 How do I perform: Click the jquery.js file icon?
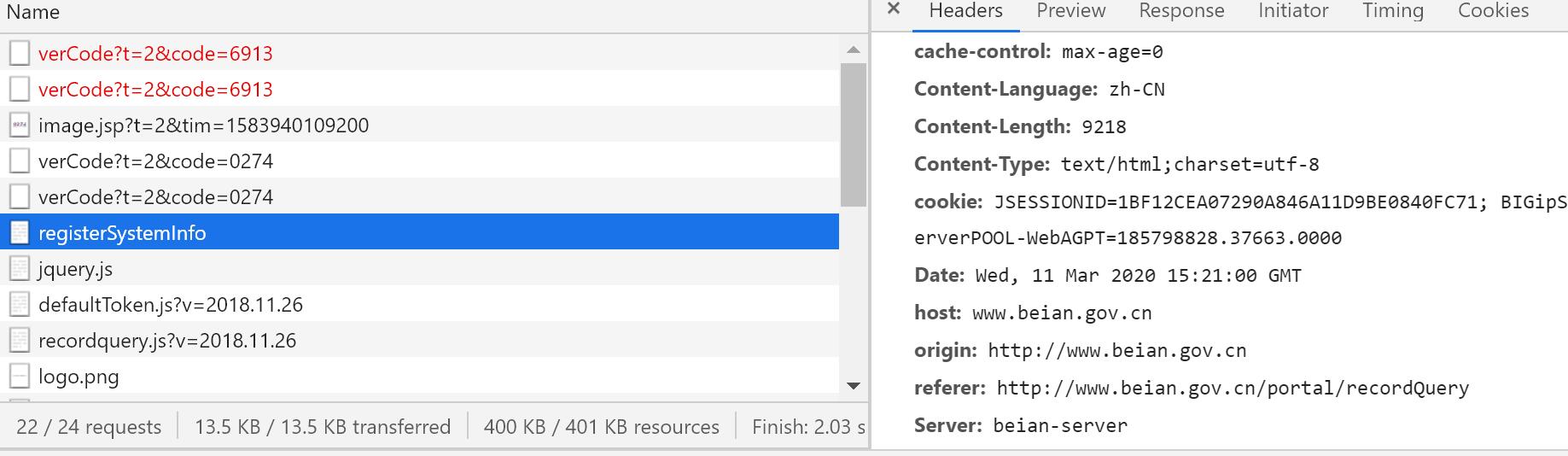click(x=20, y=269)
